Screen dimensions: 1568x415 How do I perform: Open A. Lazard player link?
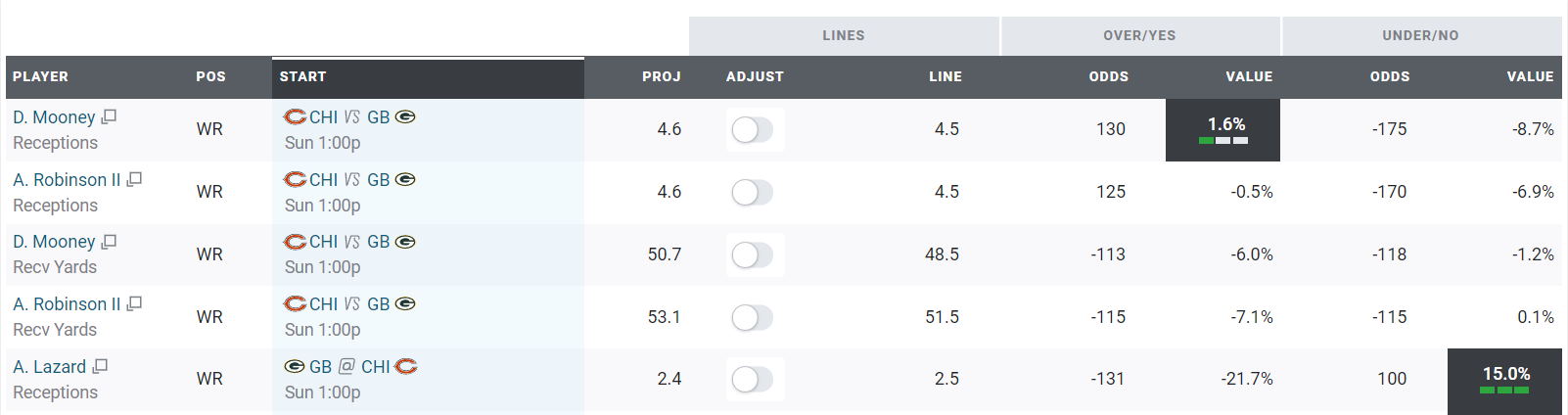[x=50, y=366]
